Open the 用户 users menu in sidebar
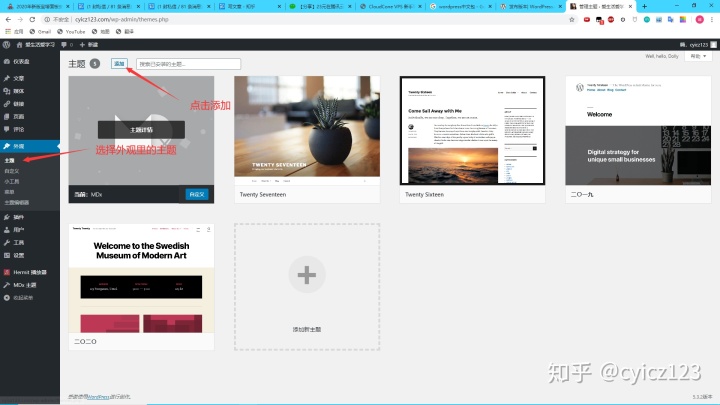720x405 pixels. point(19,229)
